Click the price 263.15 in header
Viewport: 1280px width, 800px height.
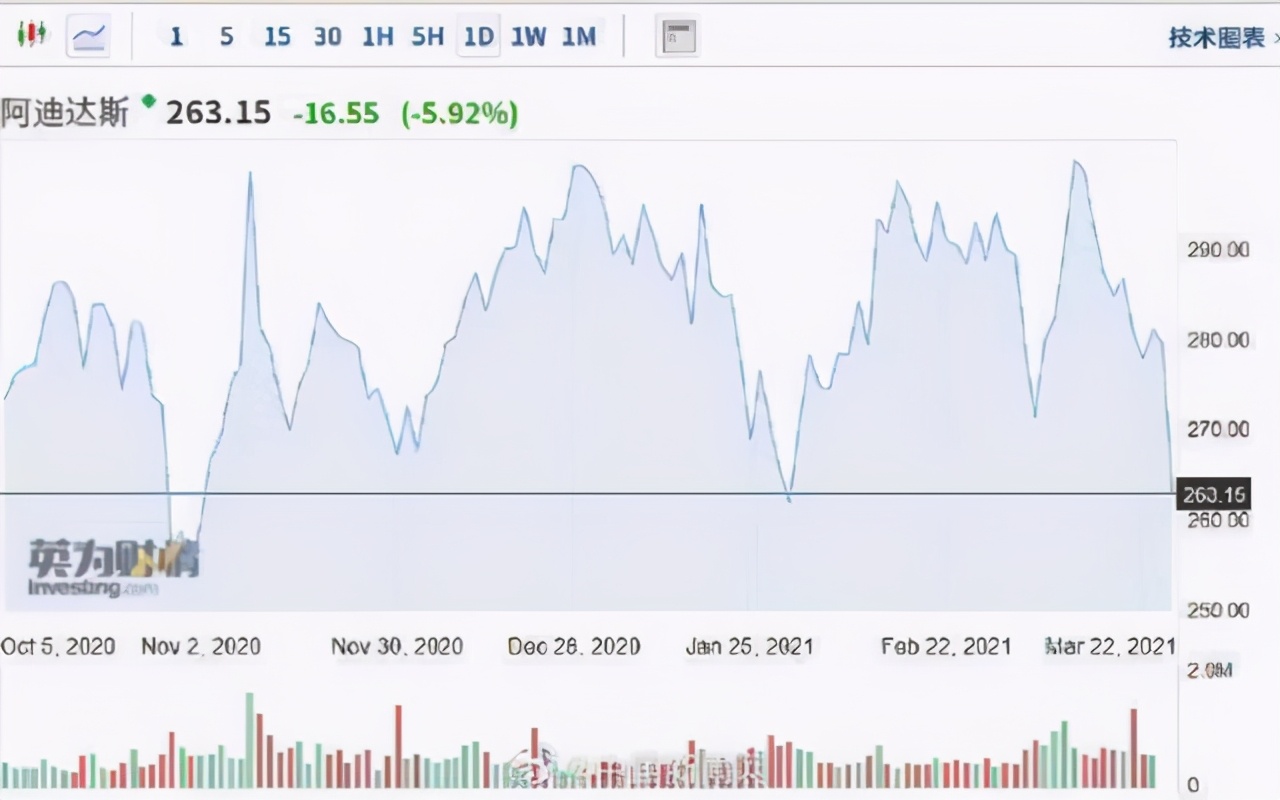218,113
